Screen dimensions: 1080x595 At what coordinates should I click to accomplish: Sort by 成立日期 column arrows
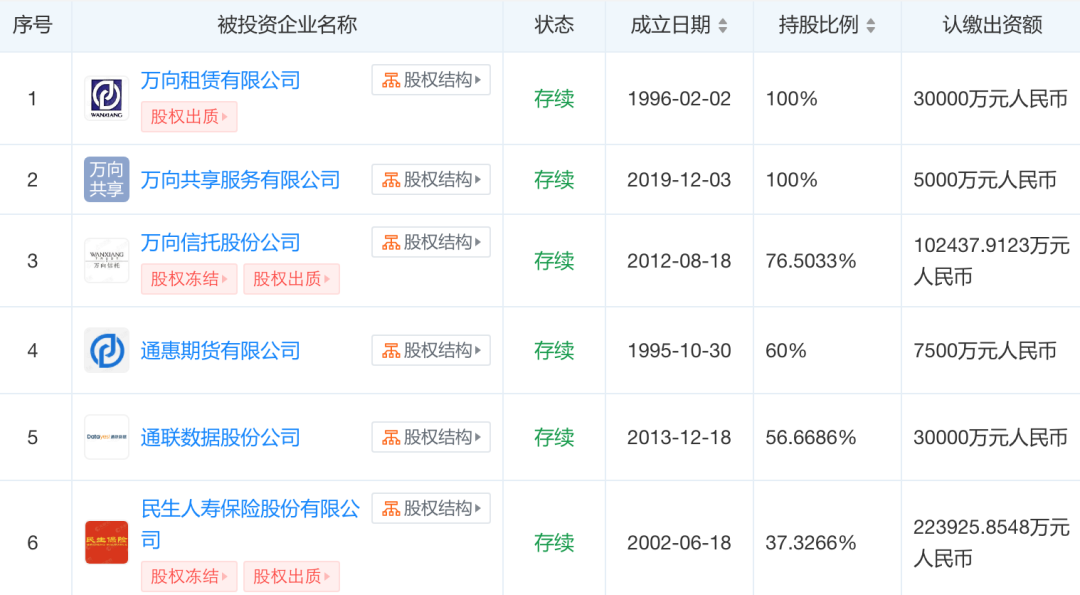[723, 26]
